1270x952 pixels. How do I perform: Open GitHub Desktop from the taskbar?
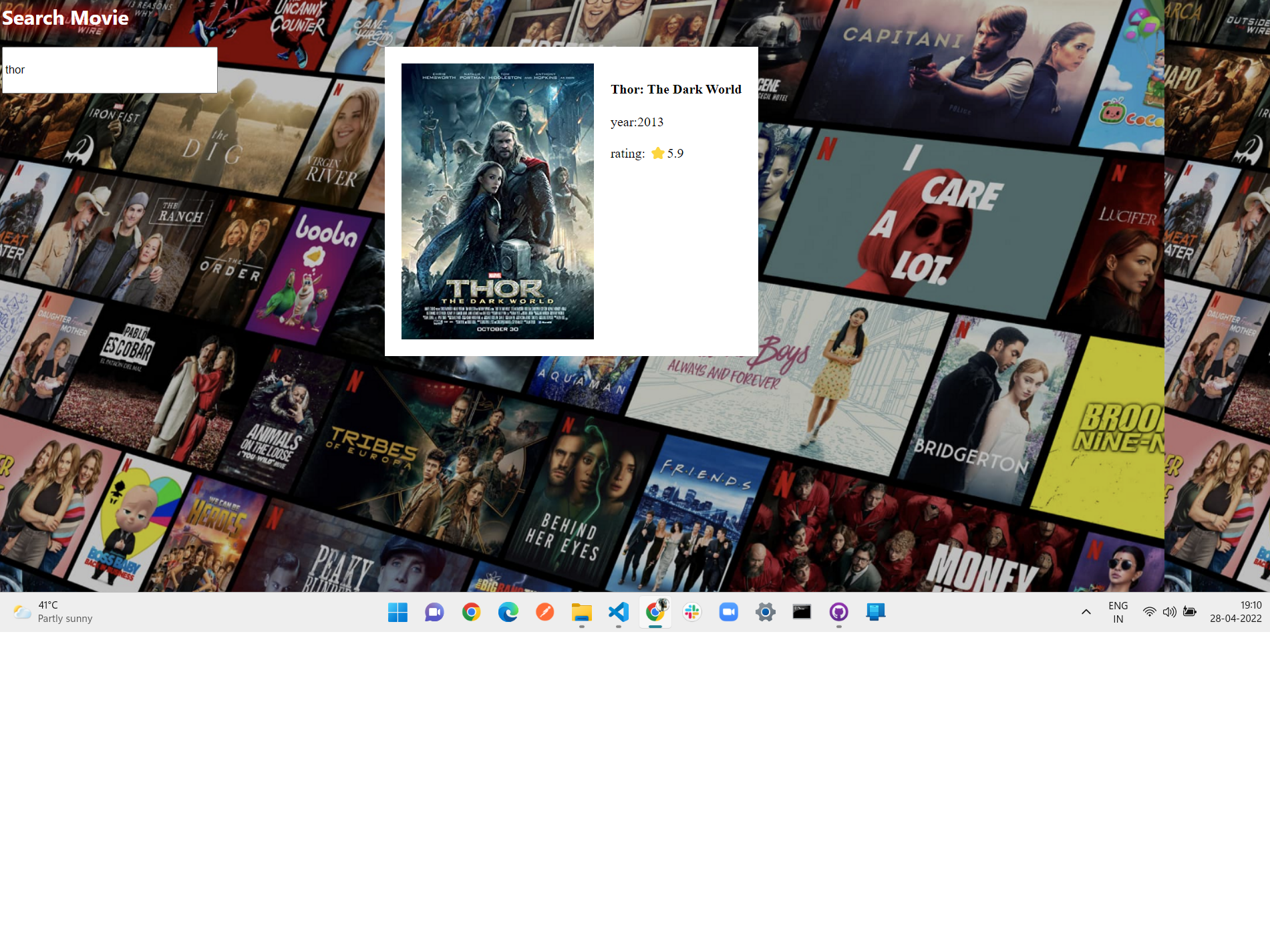click(x=838, y=612)
